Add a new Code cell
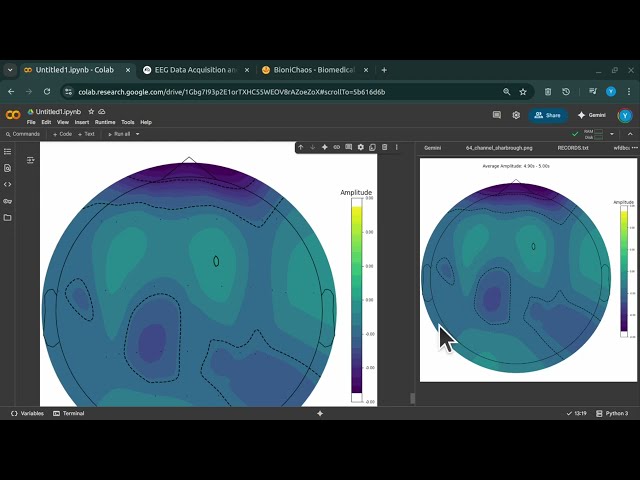The width and height of the screenshot is (640, 480). [x=62, y=134]
